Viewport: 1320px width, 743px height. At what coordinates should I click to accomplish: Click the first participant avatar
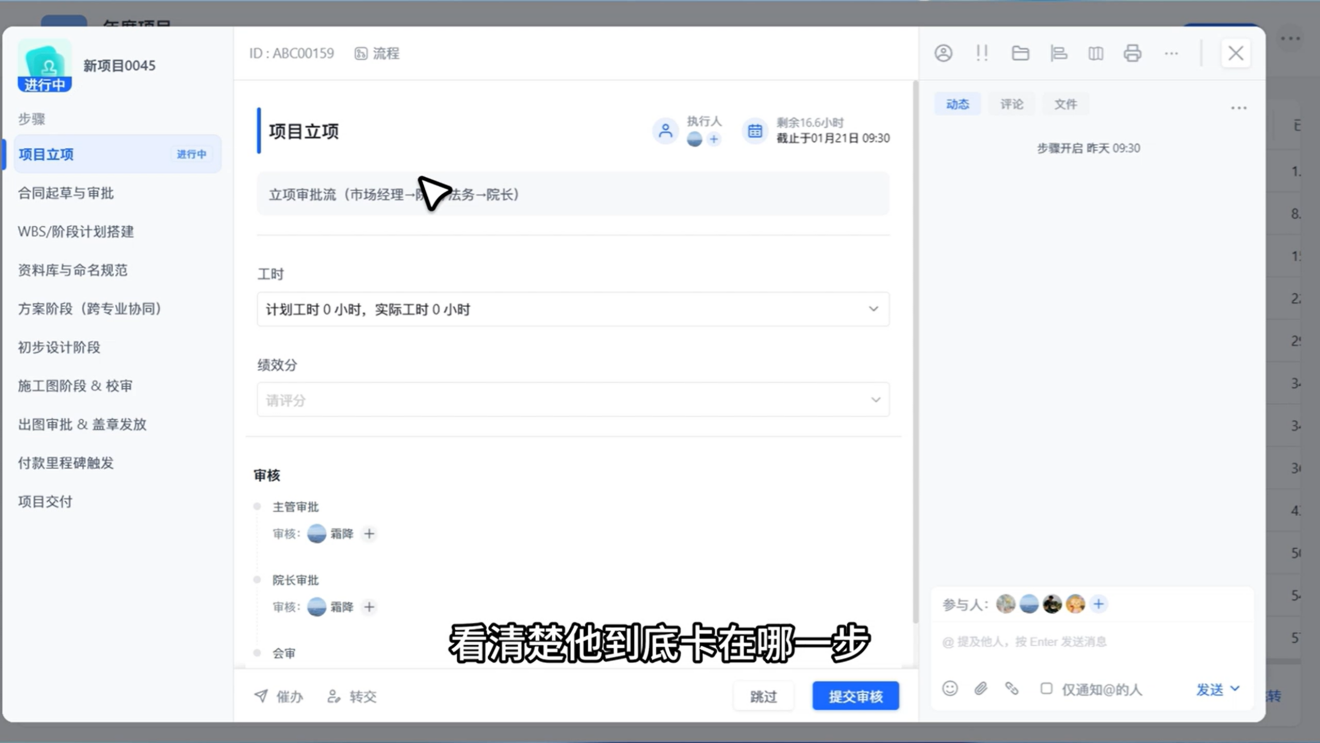tap(1006, 604)
